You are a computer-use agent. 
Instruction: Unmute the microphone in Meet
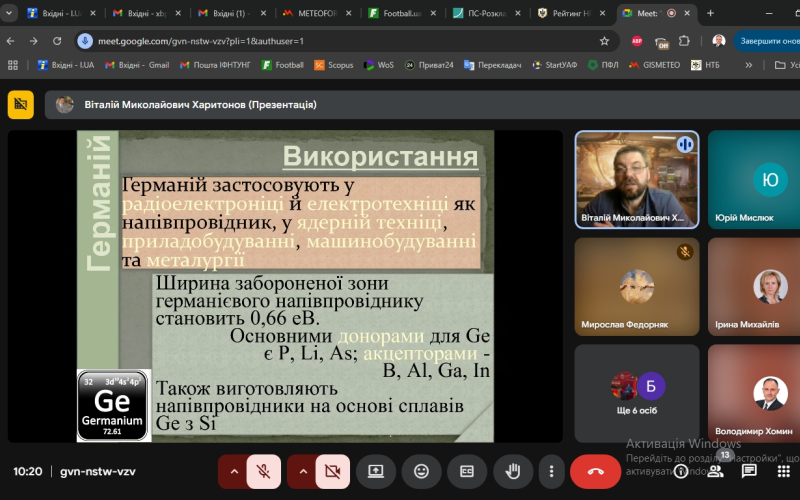(x=264, y=471)
